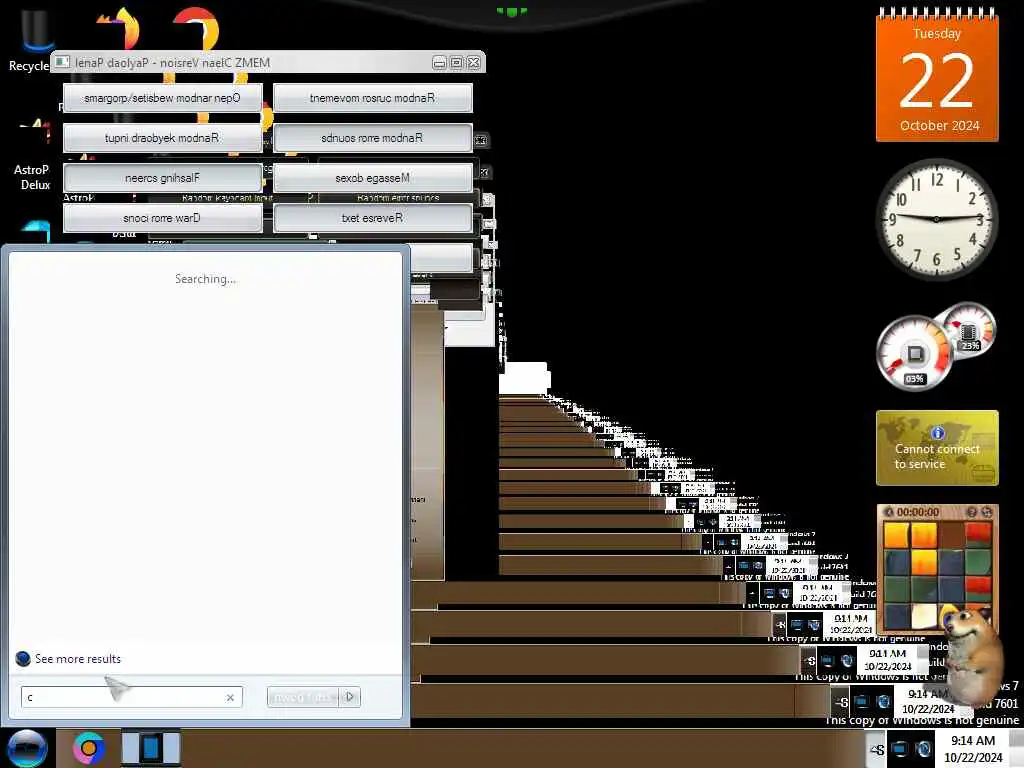Switch to the MEMZ panel taskbar button
The image size is (1024, 768).
[151, 748]
